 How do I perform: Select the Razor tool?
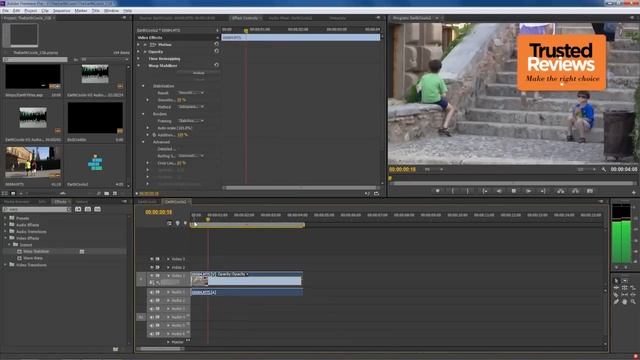(616, 295)
